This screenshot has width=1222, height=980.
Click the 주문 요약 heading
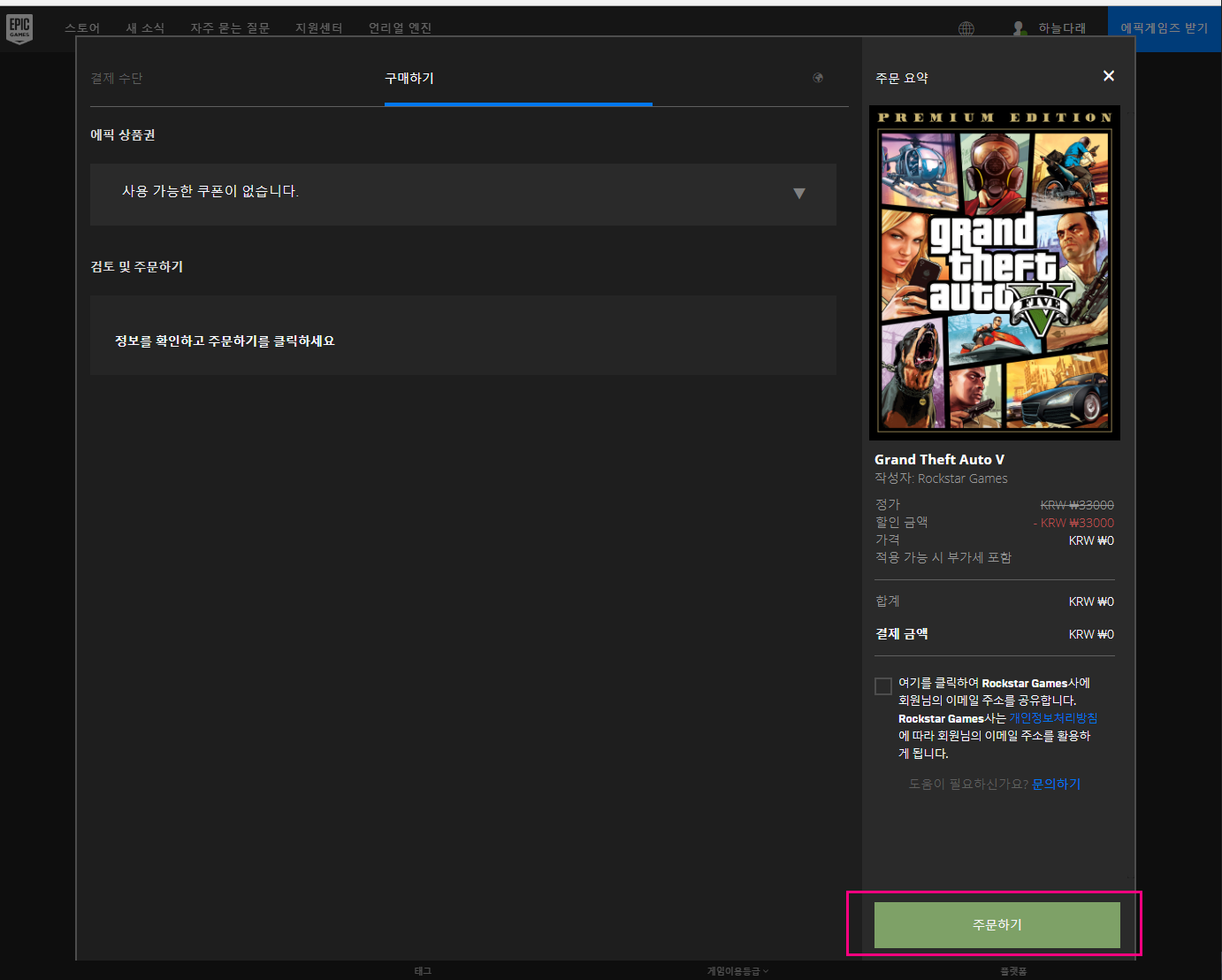click(902, 78)
